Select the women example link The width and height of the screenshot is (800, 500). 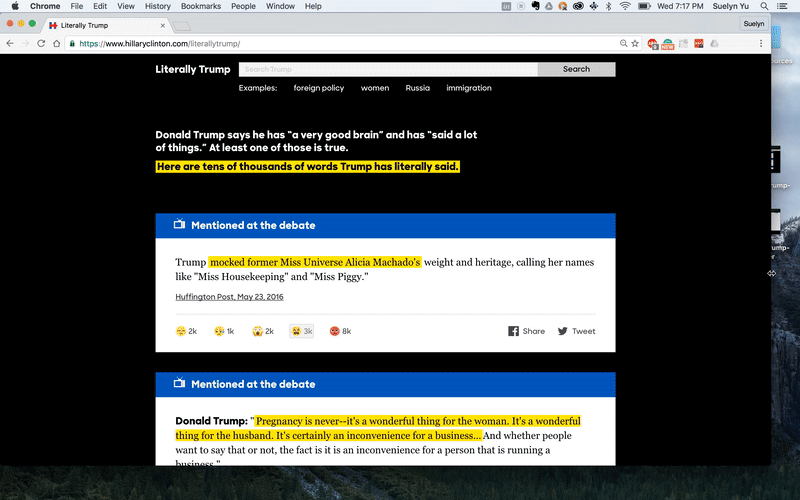click(x=375, y=88)
